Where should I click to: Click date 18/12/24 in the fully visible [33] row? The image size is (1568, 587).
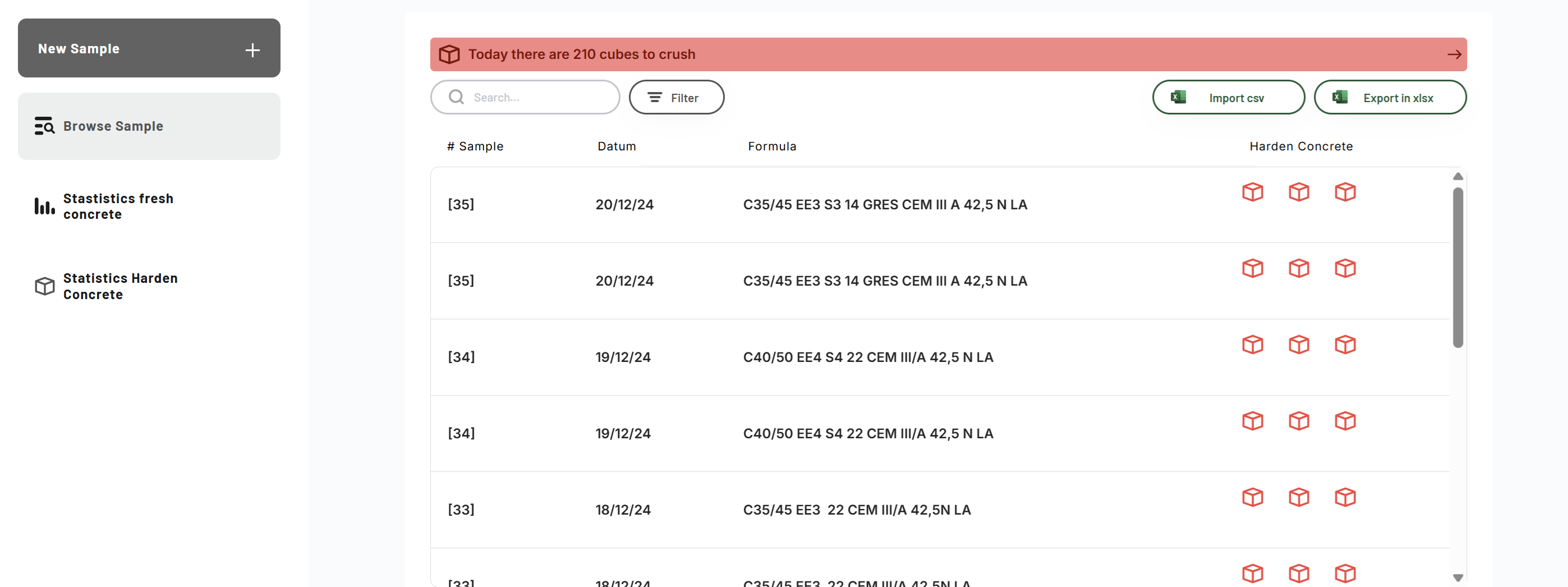pyautogui.click(x=623, y=510)
